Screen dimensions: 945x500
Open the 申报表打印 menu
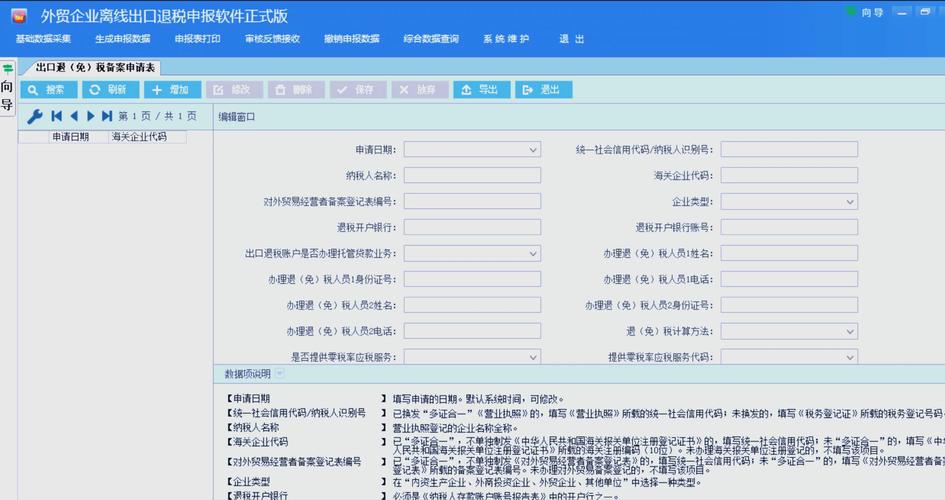(x=198, y=39)
